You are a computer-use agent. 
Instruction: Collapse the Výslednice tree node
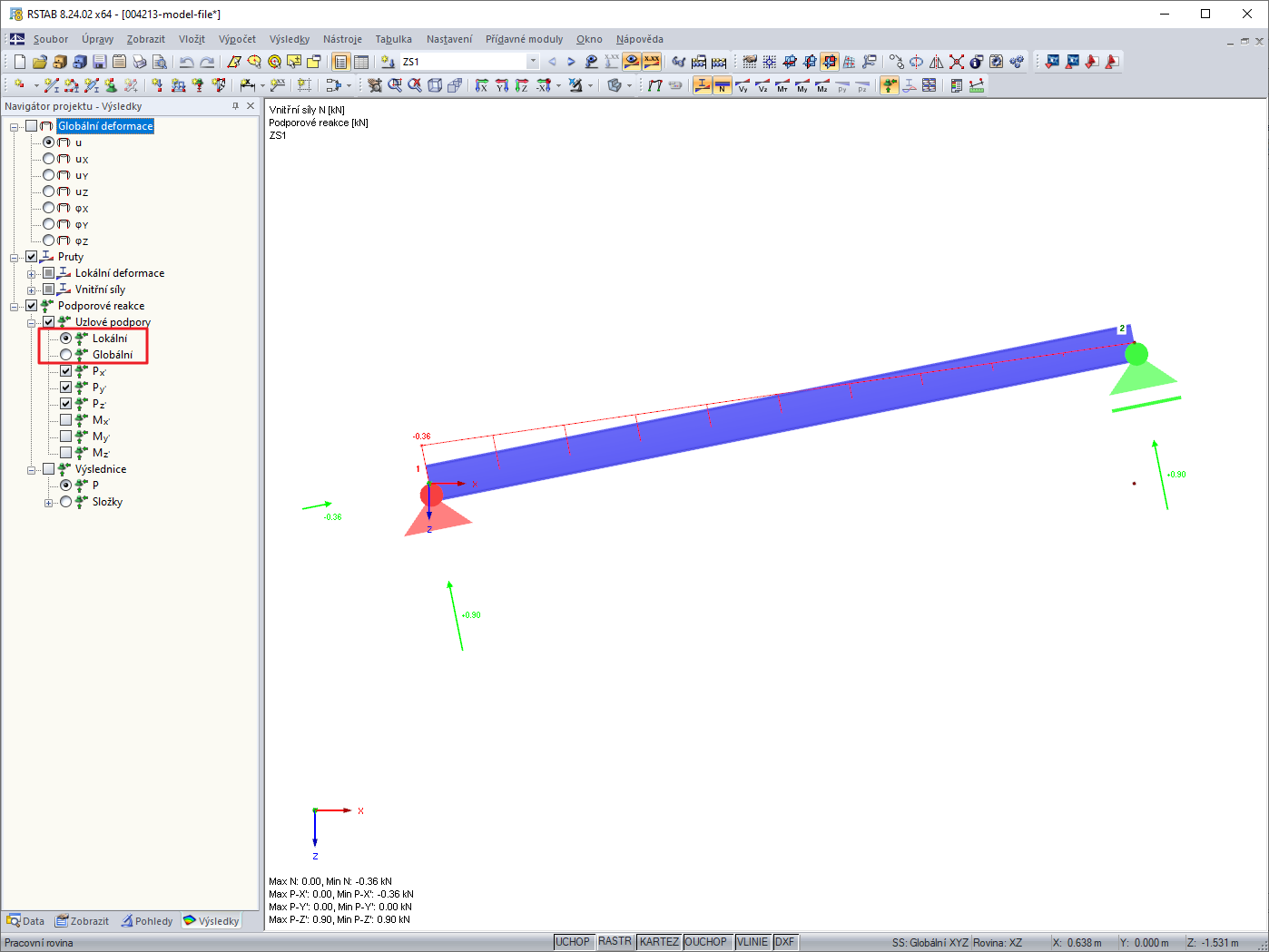click(x=32, y=469)
